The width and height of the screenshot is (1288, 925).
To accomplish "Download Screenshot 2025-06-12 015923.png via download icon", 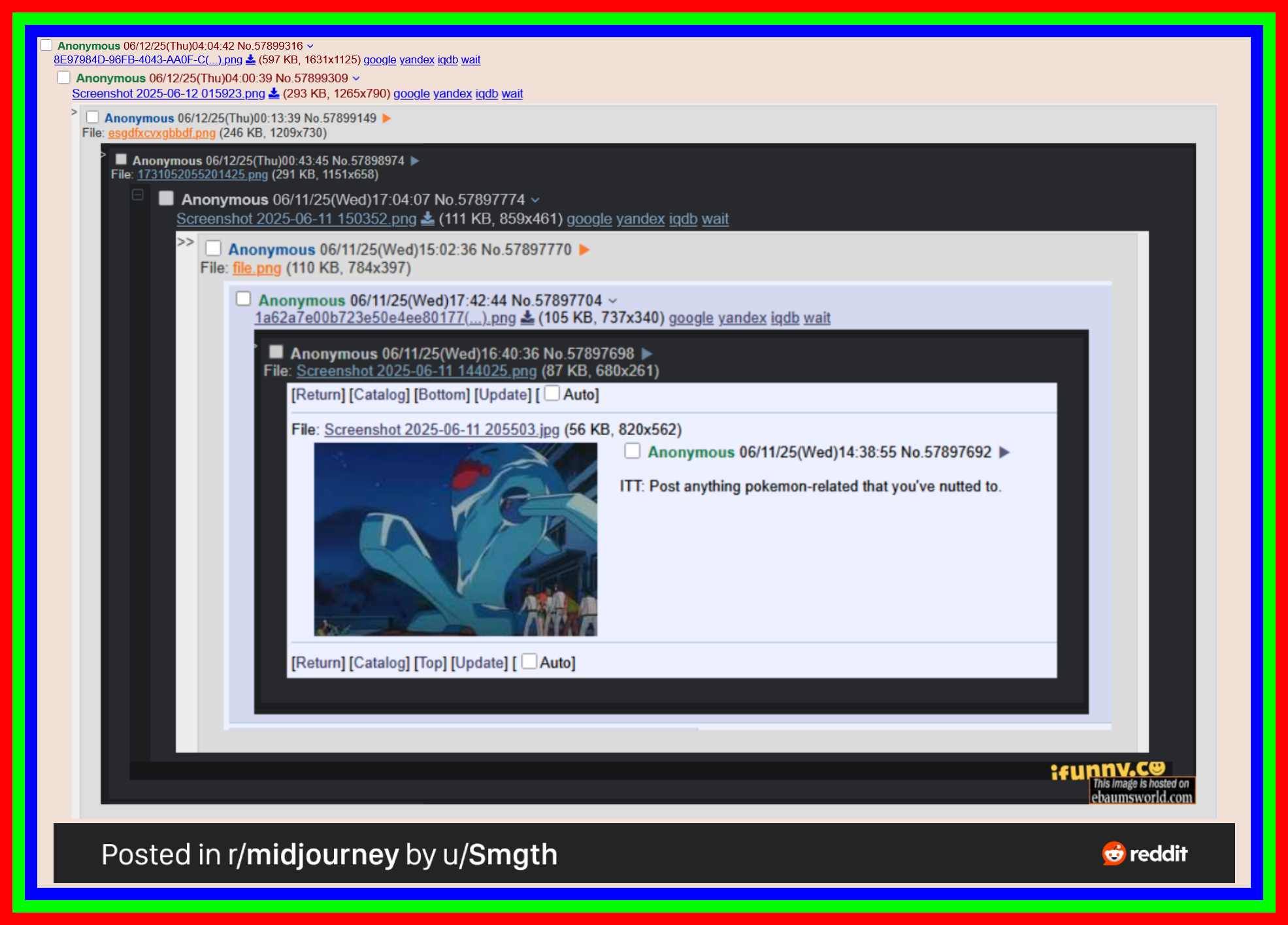I will tap(274, 93).
